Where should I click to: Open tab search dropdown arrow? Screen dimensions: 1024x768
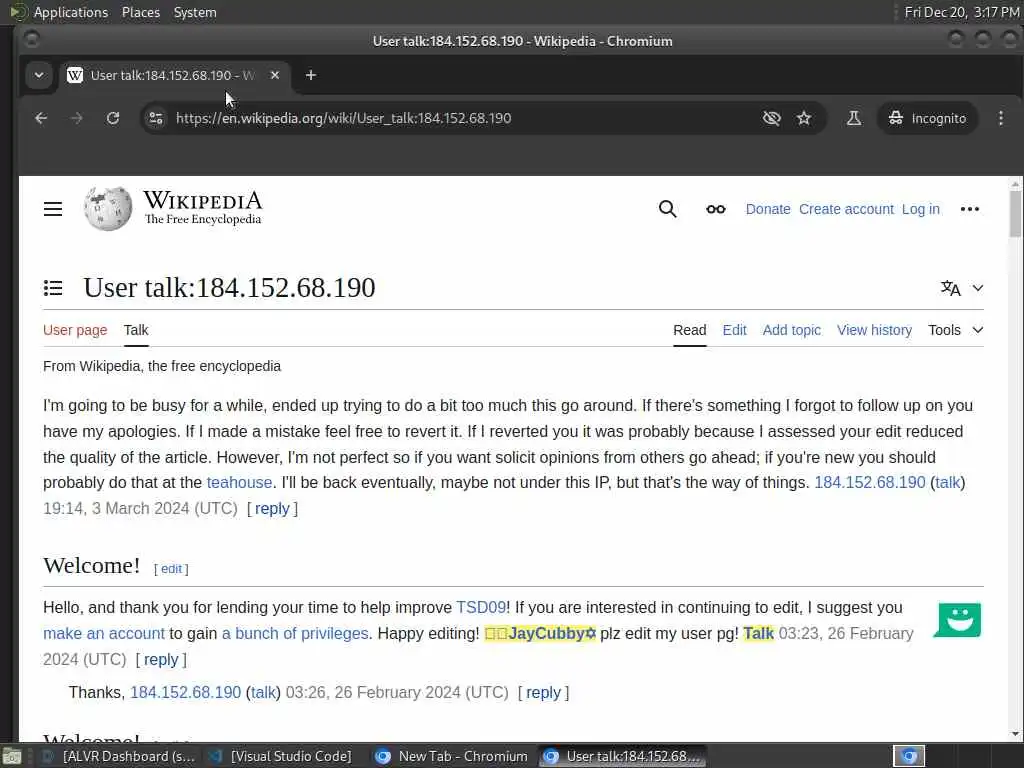[x=39, y=75]
